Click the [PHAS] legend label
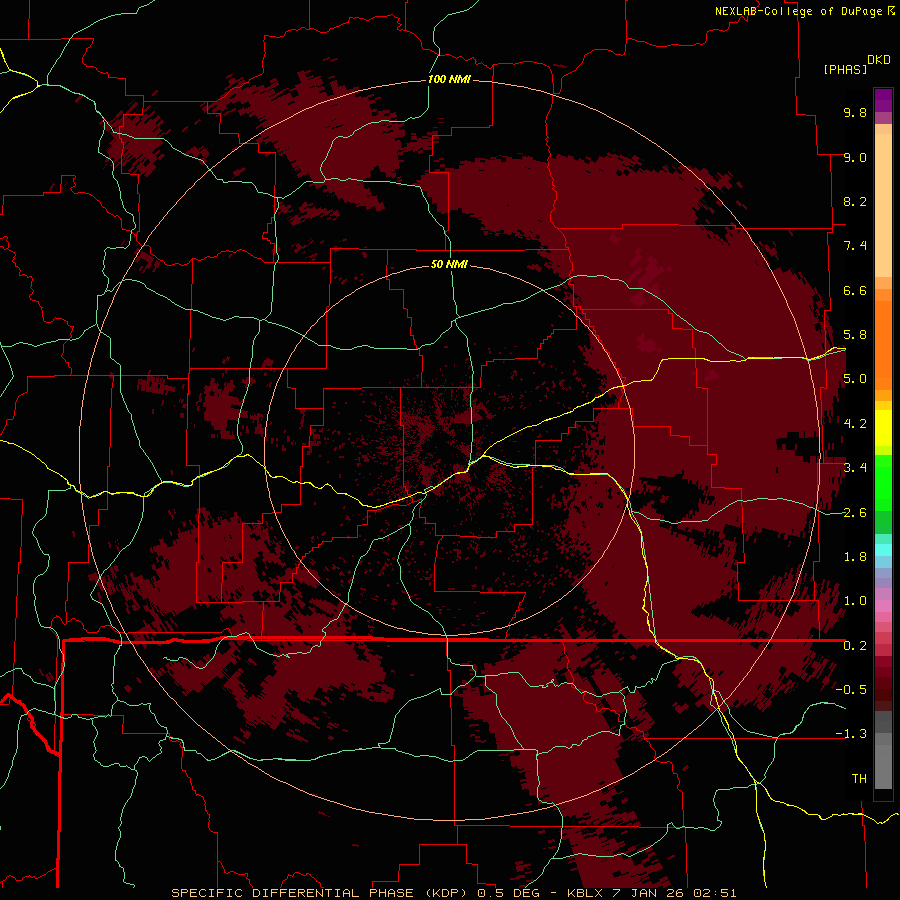900x900 pixels. tap(845, 69)
